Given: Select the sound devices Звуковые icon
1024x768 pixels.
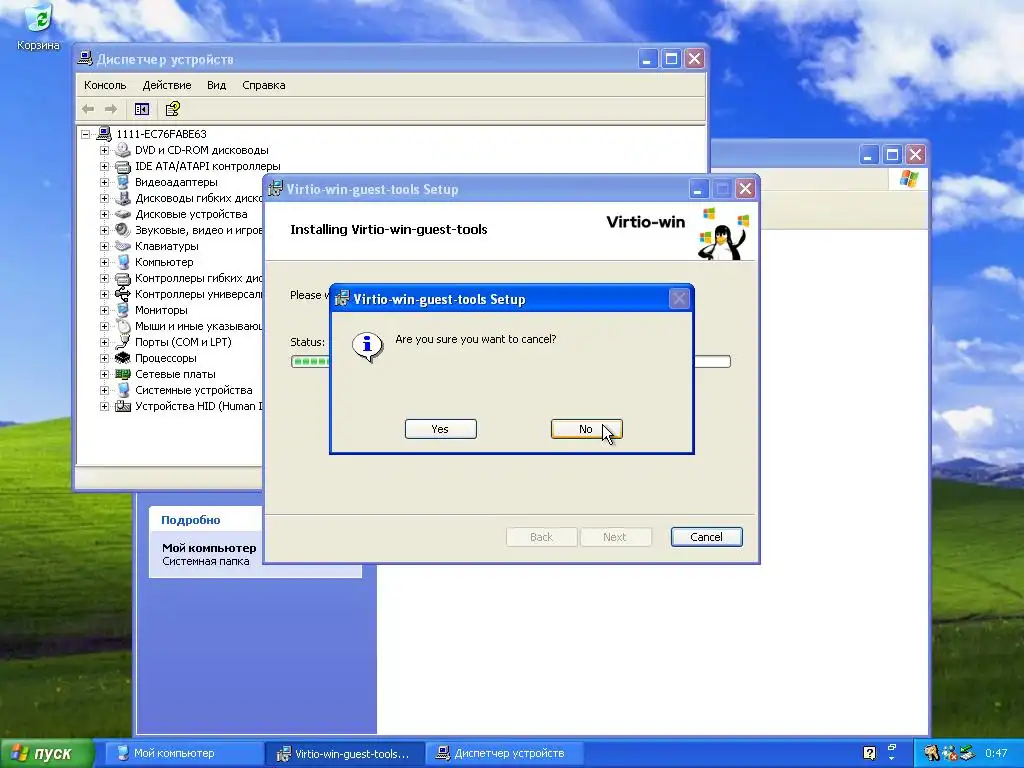Looking at the screenshot, I should click(x=123, y=230).
